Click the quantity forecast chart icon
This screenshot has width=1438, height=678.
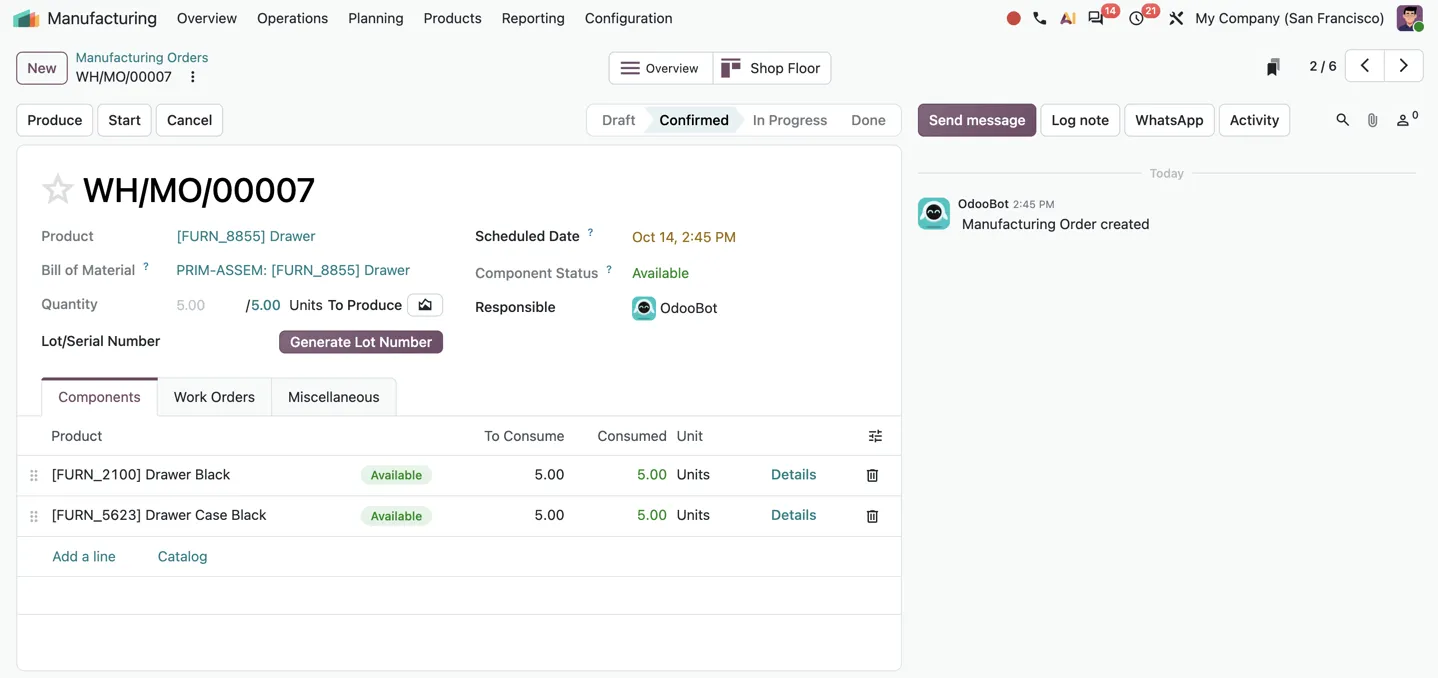[x=425, y=305]
